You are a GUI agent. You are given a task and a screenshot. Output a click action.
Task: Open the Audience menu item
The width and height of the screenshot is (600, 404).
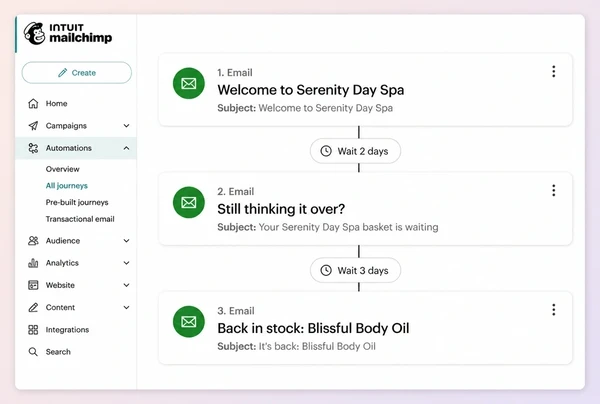click(63, 241)
